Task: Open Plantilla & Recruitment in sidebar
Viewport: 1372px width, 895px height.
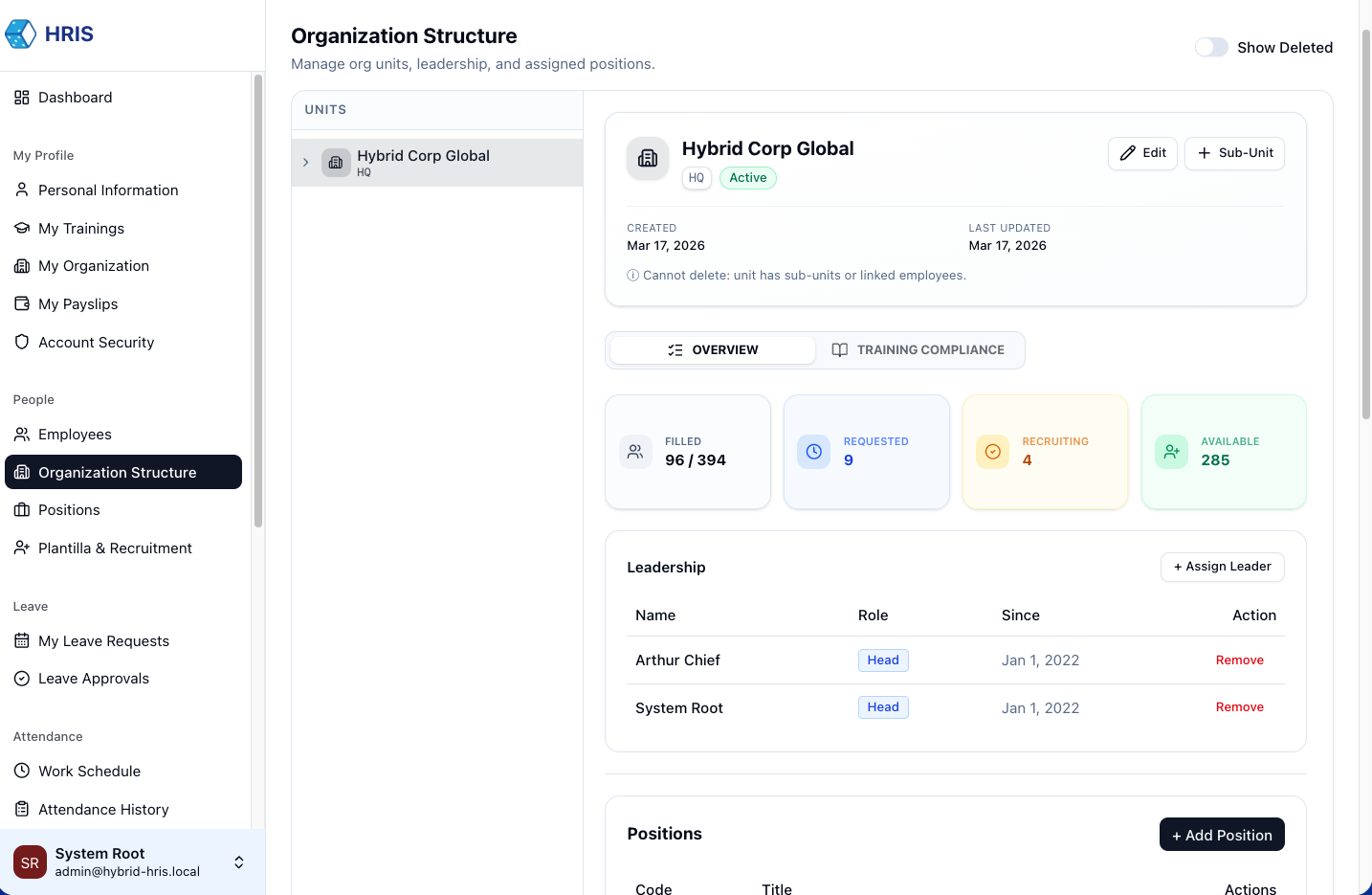Action: coord(115,548)
